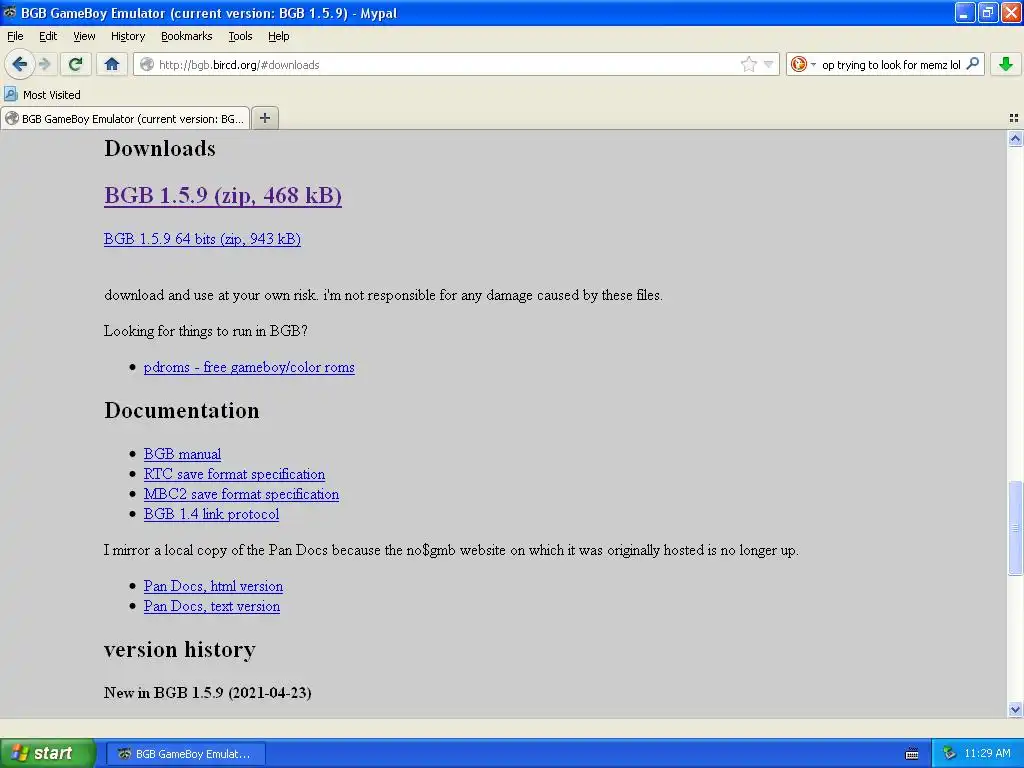Open the Edit menu
Image resolution: width=1024 pixels, height=768 pixels.
[x=48, y=36]
